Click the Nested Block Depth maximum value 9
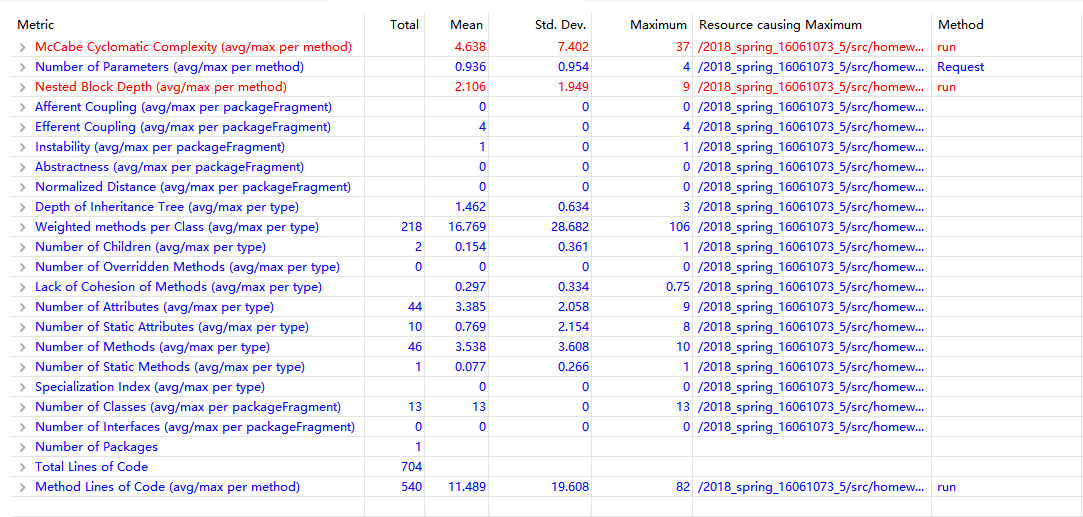Image resolution: width=1083 pixels, height=517 pixels. click(x=687, y=87)
